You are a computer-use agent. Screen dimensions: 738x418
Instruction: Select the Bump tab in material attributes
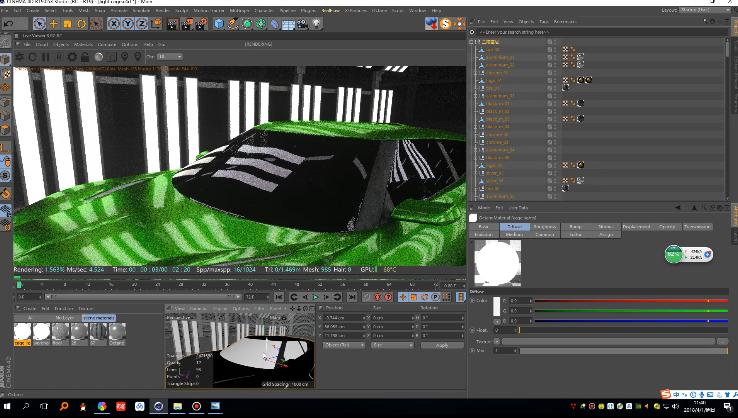[x=576, y=227]
